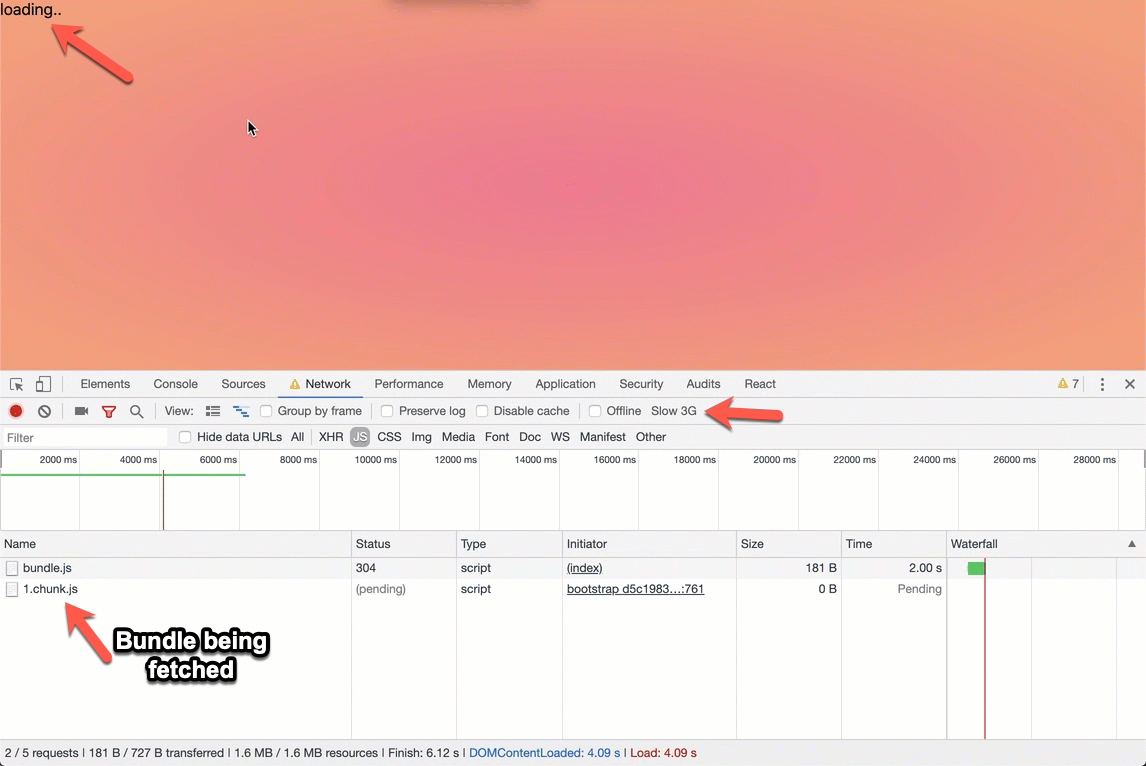Image resolution: width=1146 pixels, height=766 pixels.
Task: Sort by the Status column header
Action: (404, 544)
